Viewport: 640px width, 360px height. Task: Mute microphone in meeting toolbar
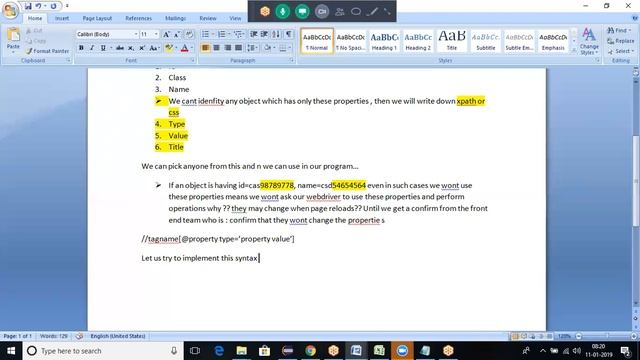(282, 11)
